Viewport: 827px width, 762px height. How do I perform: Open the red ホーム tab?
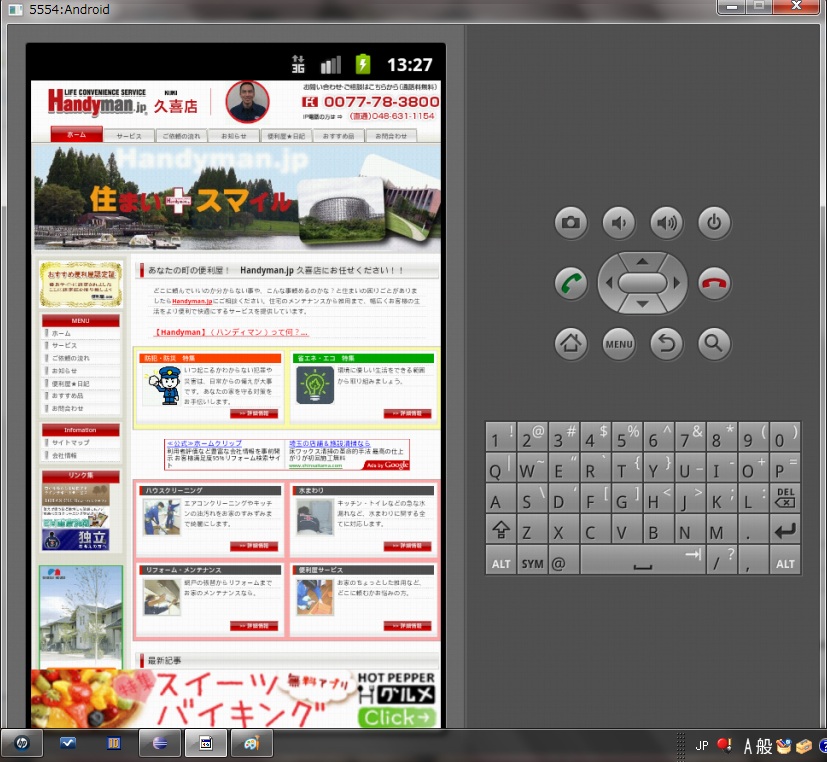point(76,134)
